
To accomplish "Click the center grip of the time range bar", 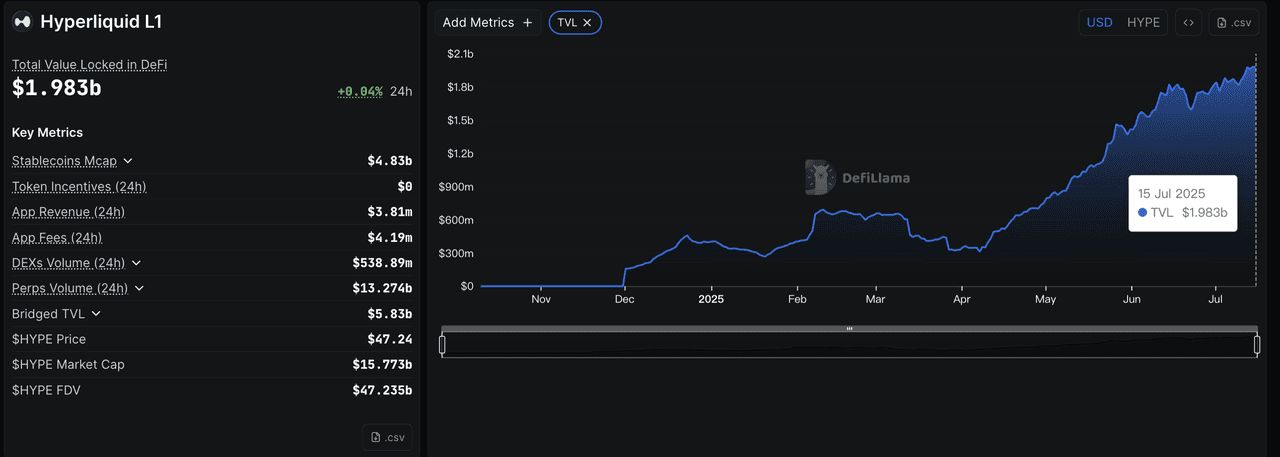I will click(x=849, y=328).
